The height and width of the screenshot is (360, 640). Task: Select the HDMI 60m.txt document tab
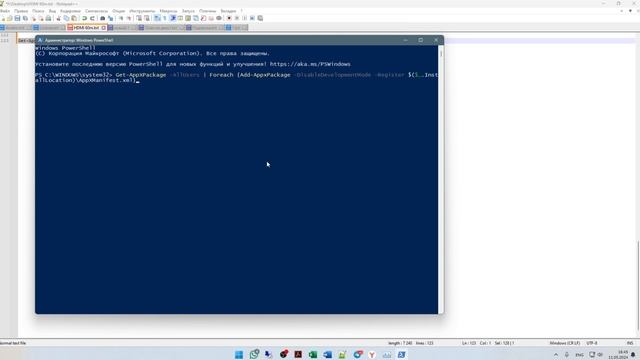coord(86,28)
